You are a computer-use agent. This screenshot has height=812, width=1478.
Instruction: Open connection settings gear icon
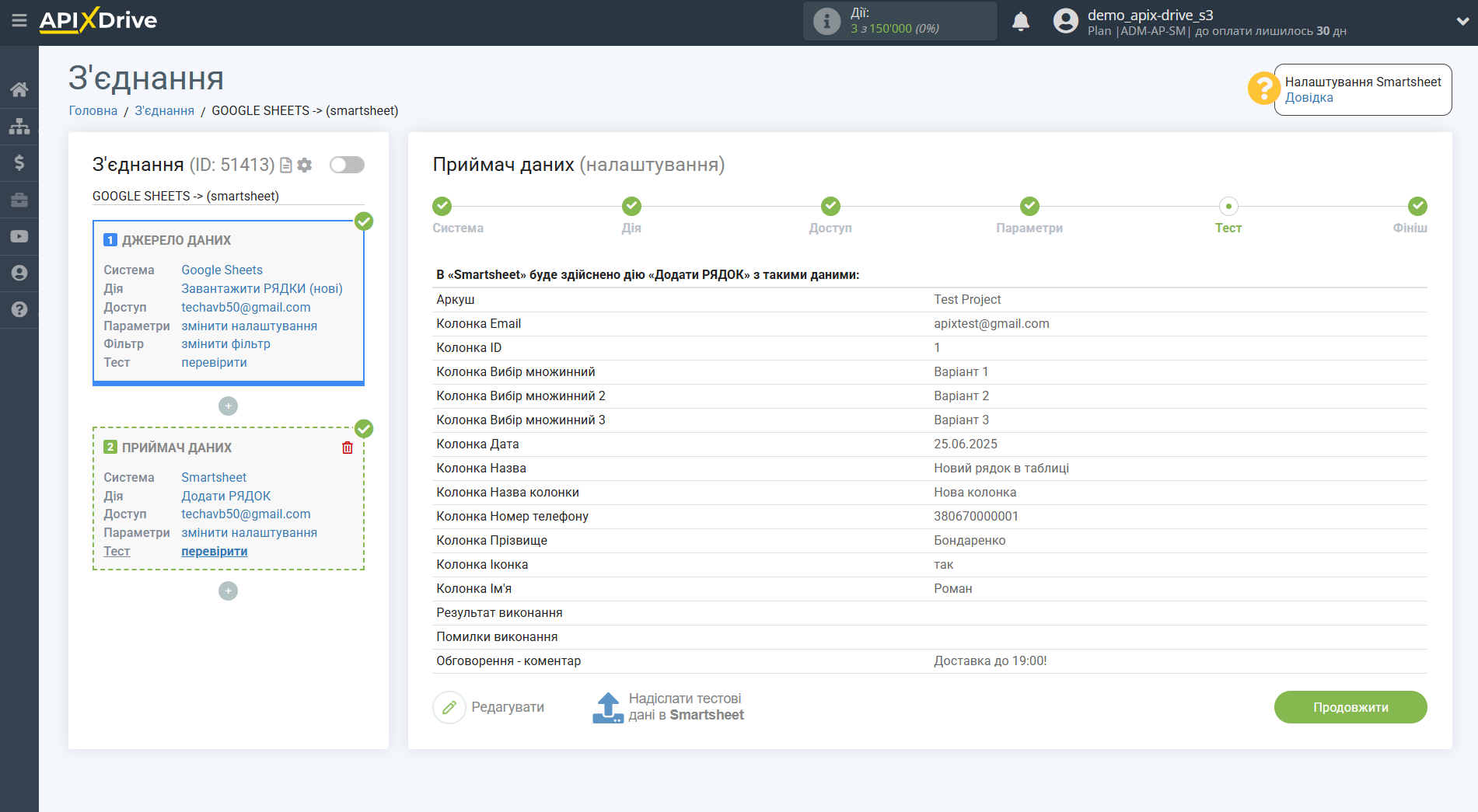[305, 165]
